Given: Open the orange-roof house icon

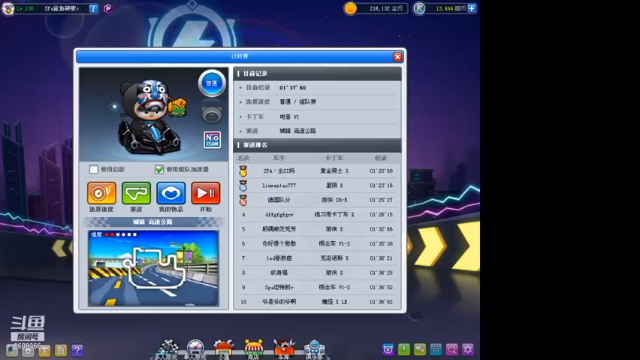Looking at the screenshot, I should coord(223,349).
